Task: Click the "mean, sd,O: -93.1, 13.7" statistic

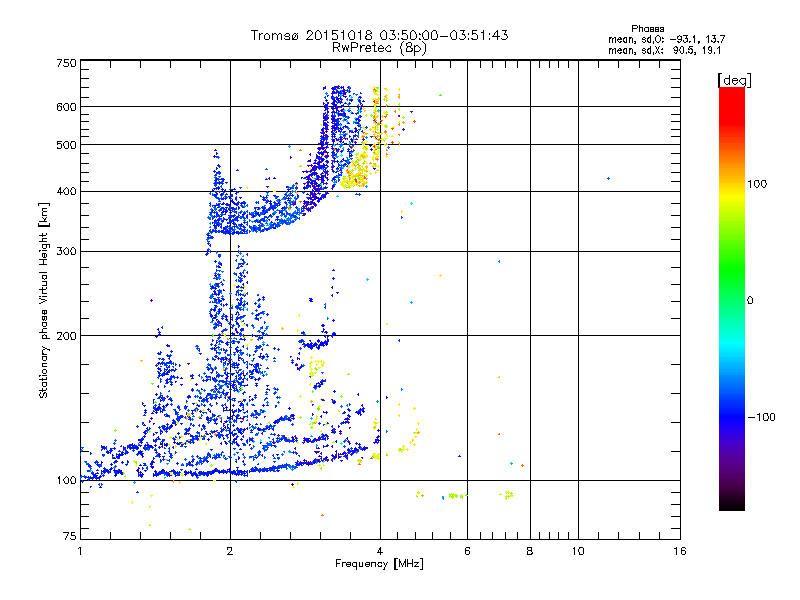Action: pos(666,39)
